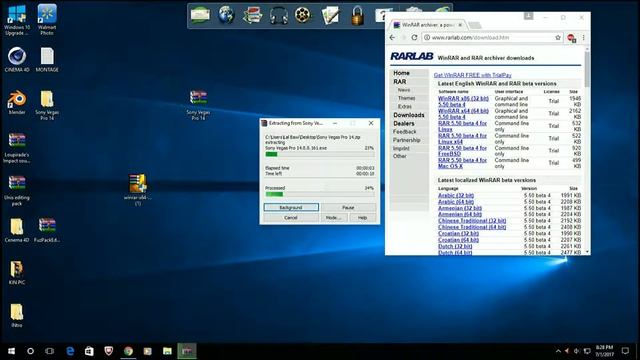Viewport: 640px width, 360px height.
Task: Bookmark this page with the star icon
Action: 558,37
